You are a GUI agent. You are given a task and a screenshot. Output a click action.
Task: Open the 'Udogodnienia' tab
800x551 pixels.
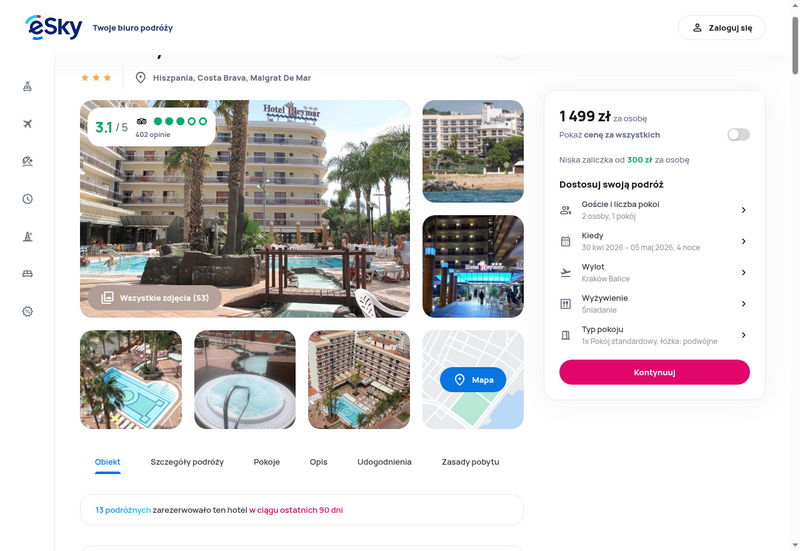(384, 462)
